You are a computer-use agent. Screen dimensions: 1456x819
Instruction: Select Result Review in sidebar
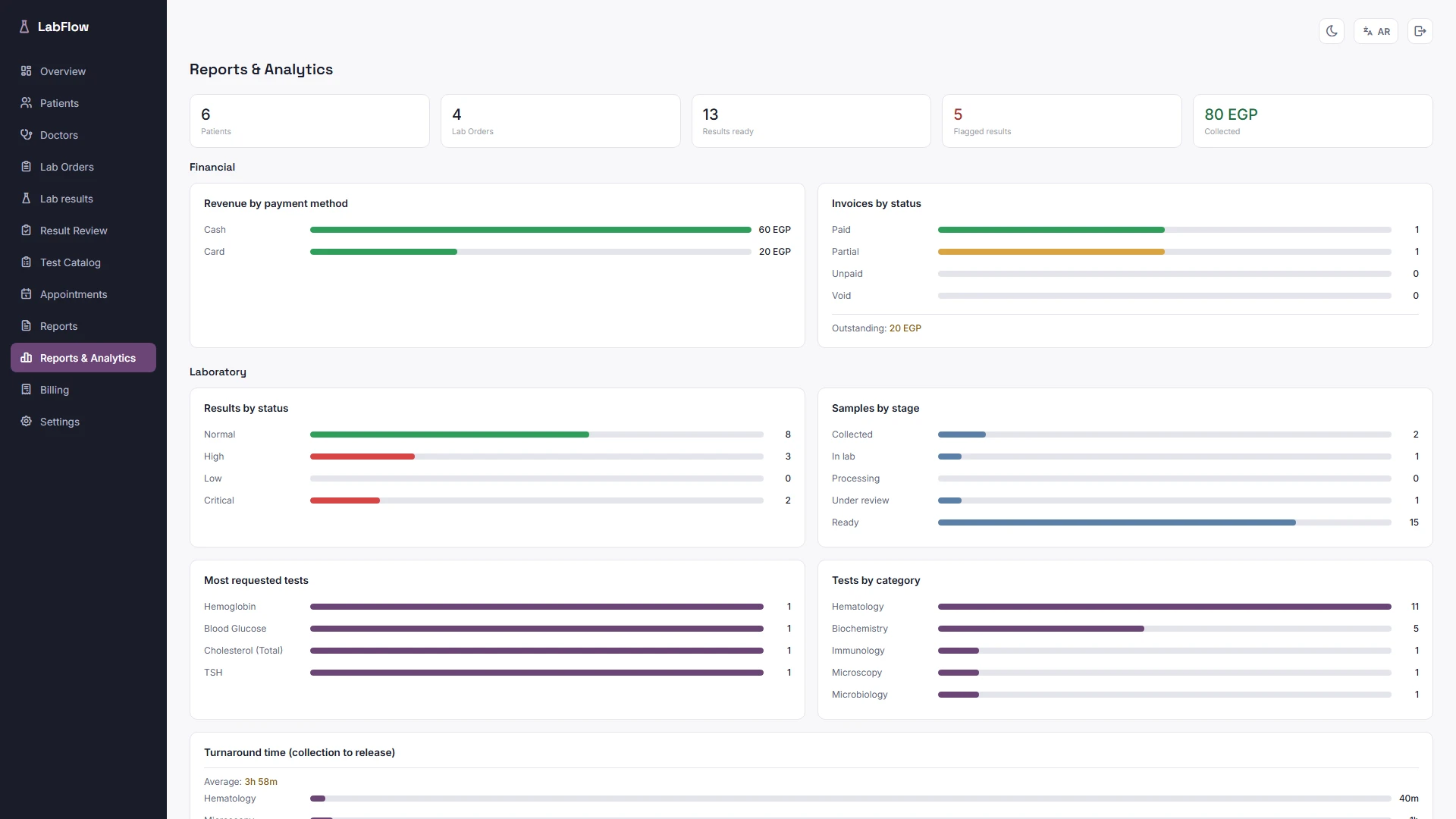(x=83, y=230)
